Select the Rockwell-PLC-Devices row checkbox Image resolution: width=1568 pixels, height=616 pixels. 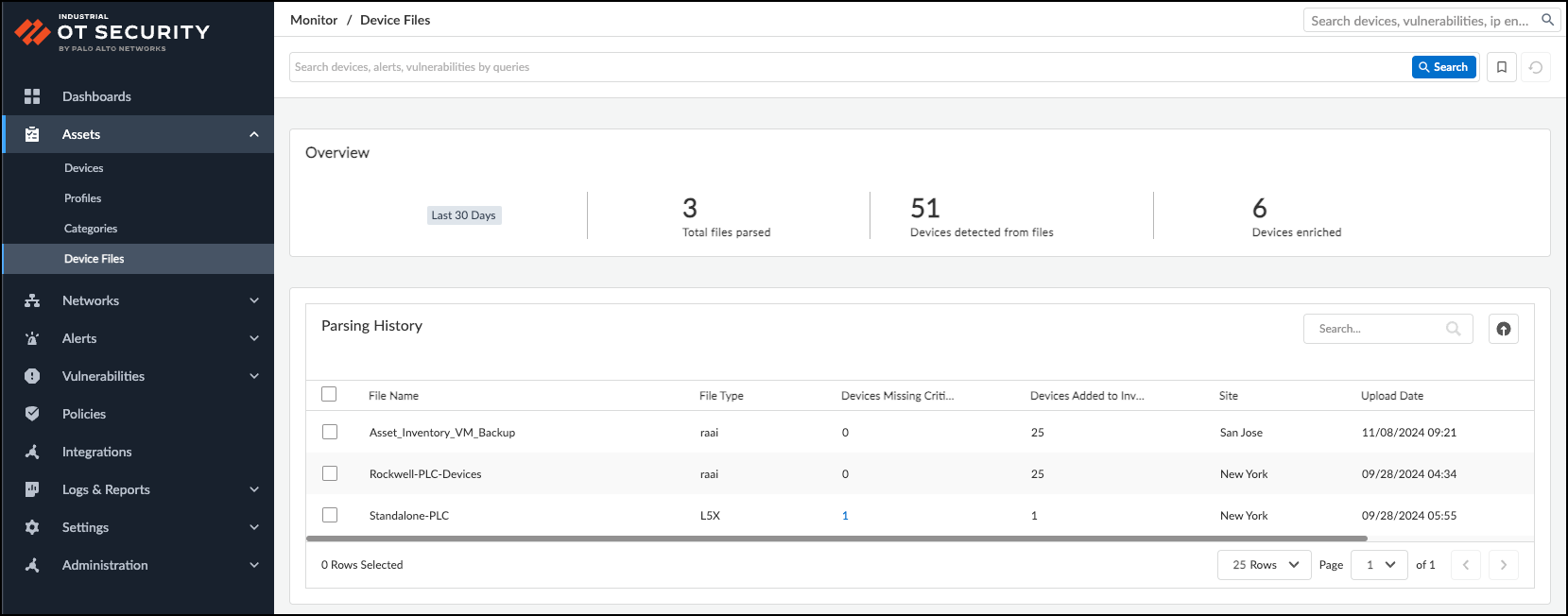pos(330,473)
